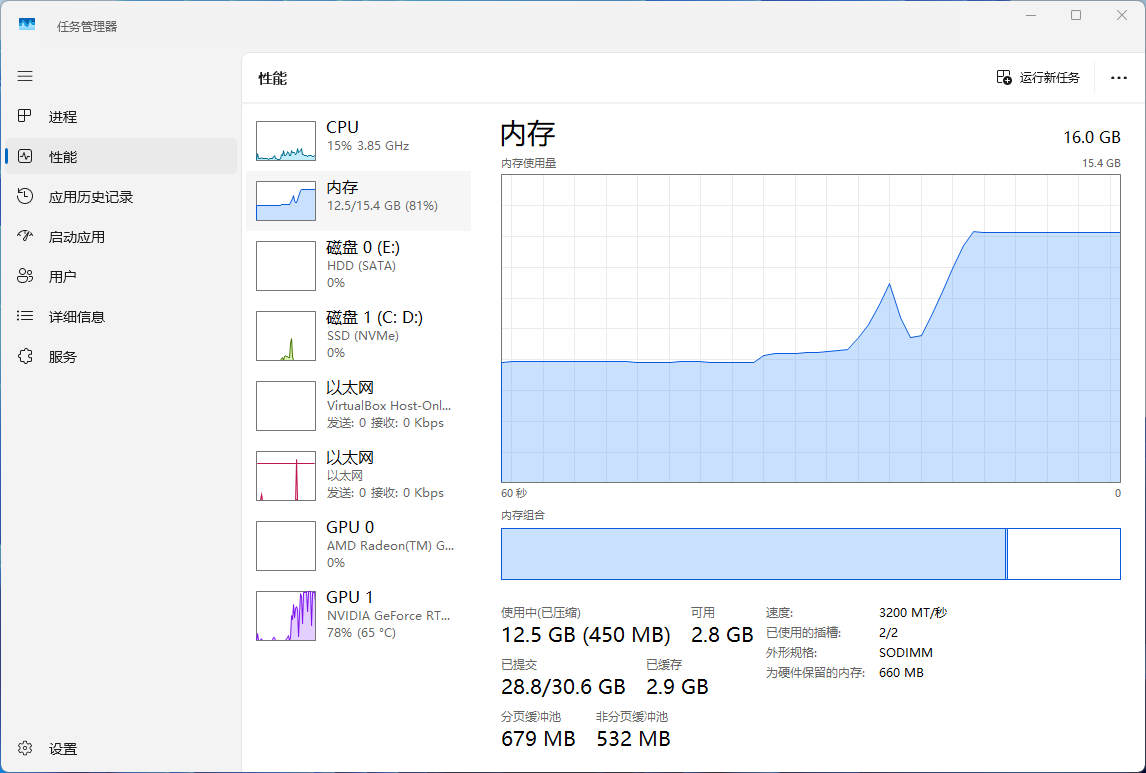Open the 进程 (Processes) page icon
This screenshot has height=773, width=1146.
coord(26,116)
